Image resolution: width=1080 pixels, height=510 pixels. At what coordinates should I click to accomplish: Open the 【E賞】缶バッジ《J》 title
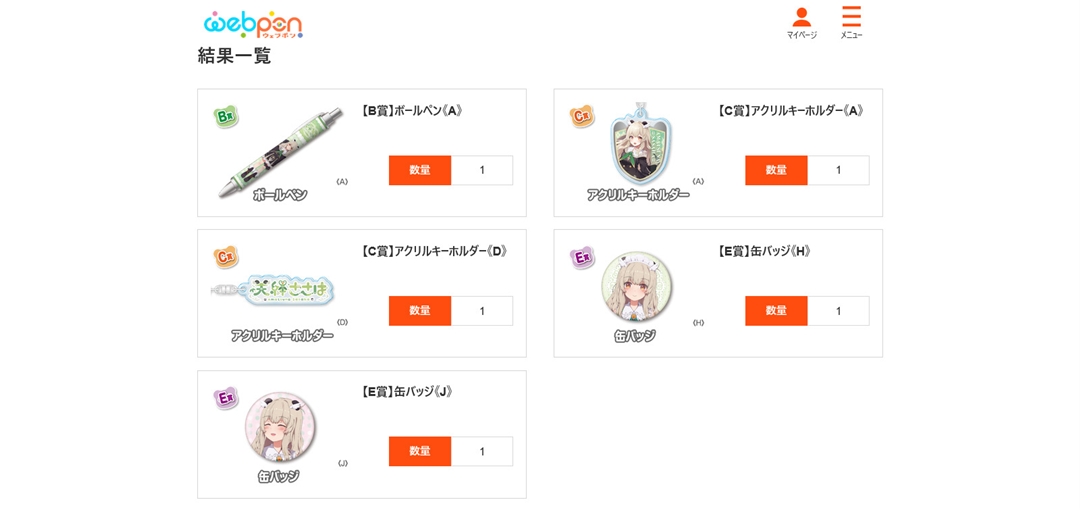[407, 392]
